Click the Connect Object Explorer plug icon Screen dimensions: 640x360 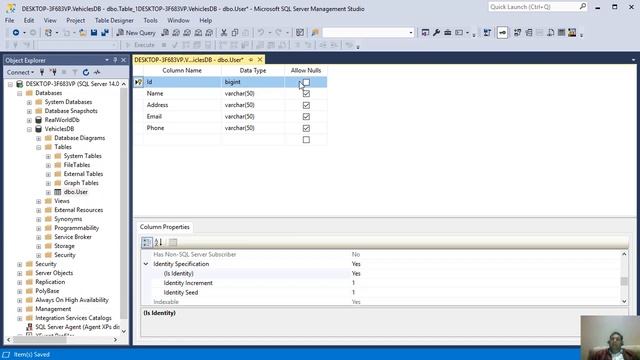(x=42, y=72)
